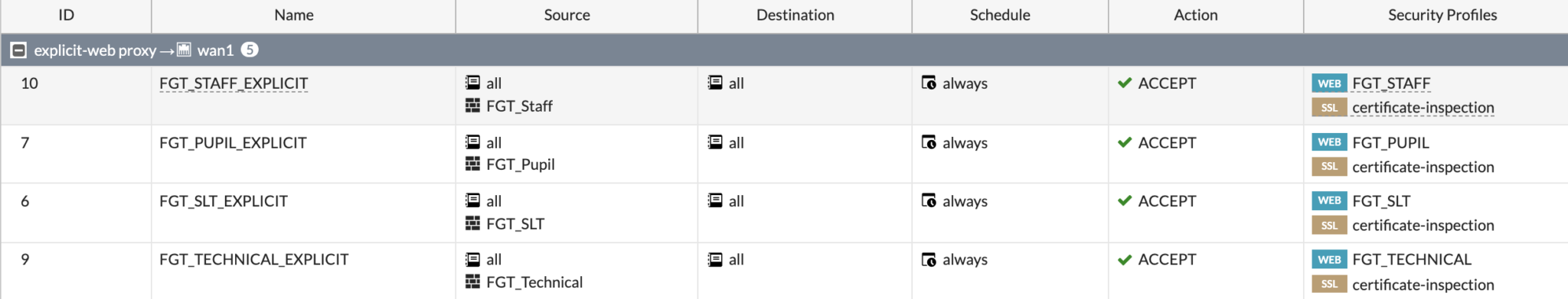Click the user group icon beside FGT_Staff
The height and width of the screenshot is (299, 1568).
click(x=473, y=106)
